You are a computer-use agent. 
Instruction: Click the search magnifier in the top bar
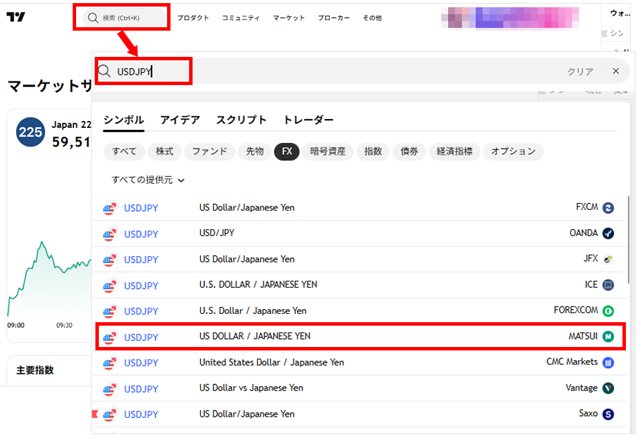pos(93,18)
